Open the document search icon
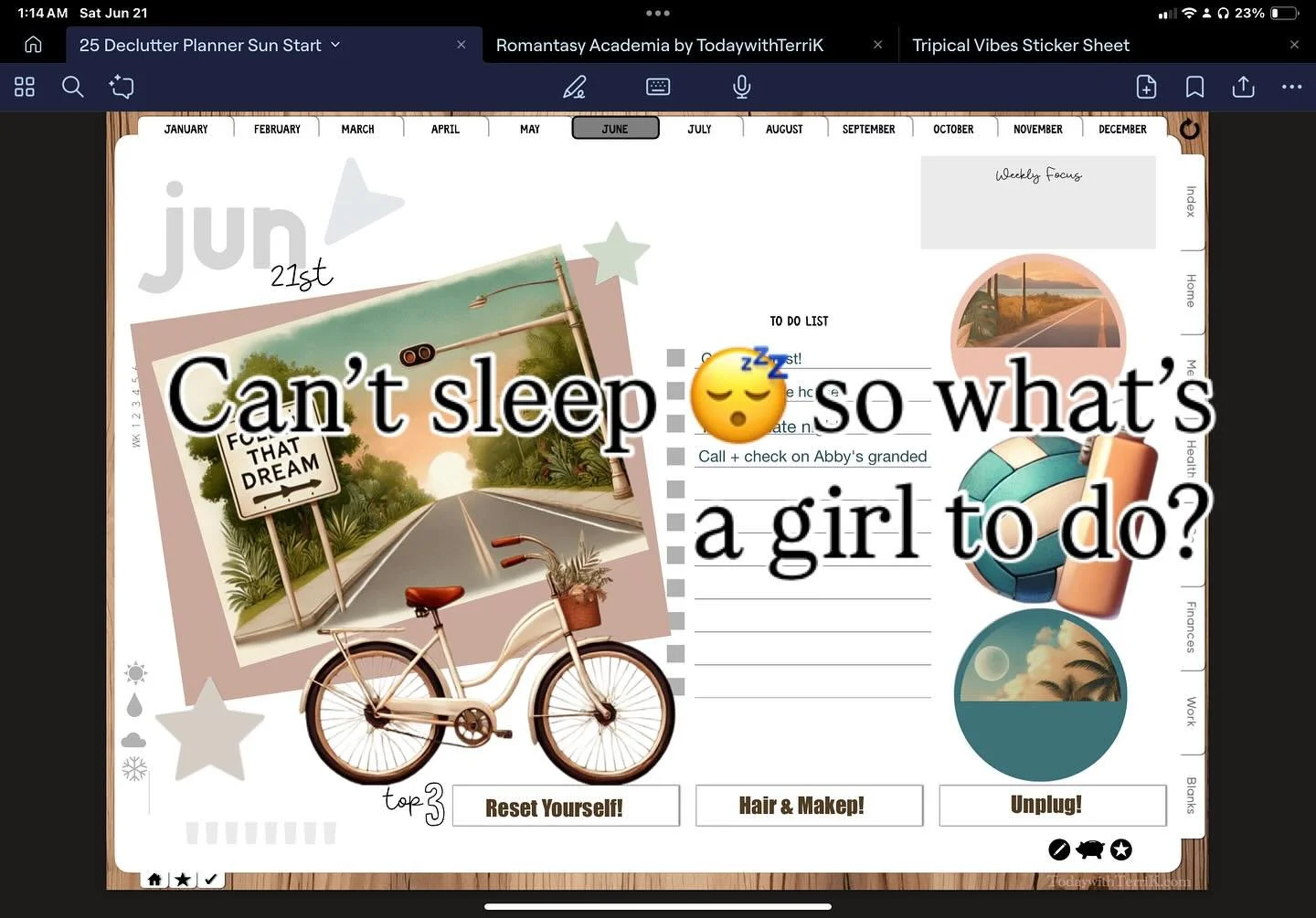This screenshot has width=1316, height=918. 72,87
